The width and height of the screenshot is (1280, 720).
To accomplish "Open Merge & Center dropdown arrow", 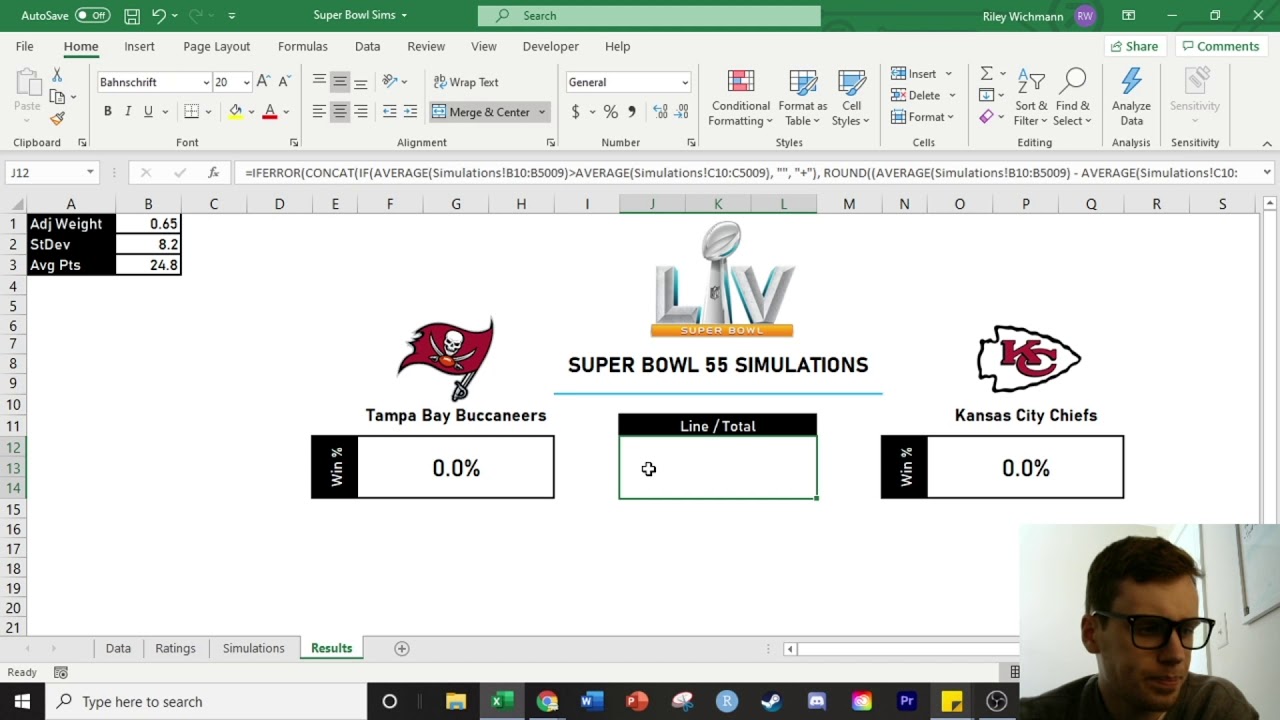I will pos(542,112).
